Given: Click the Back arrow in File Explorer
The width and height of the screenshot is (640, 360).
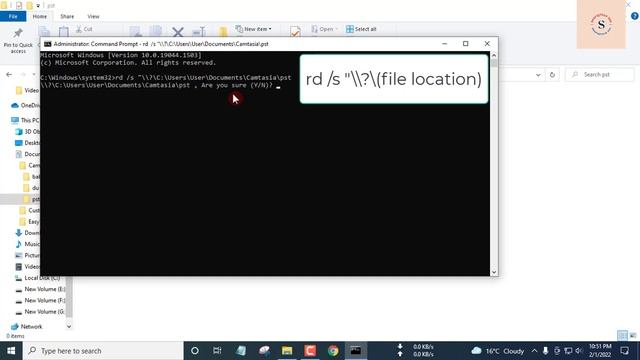Looking at the screenshot, I should [9, 75].
